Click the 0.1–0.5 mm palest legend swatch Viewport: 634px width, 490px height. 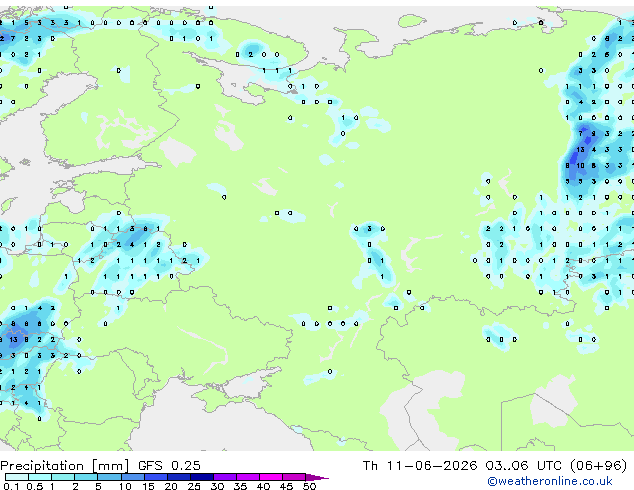[x=17, y=477]
